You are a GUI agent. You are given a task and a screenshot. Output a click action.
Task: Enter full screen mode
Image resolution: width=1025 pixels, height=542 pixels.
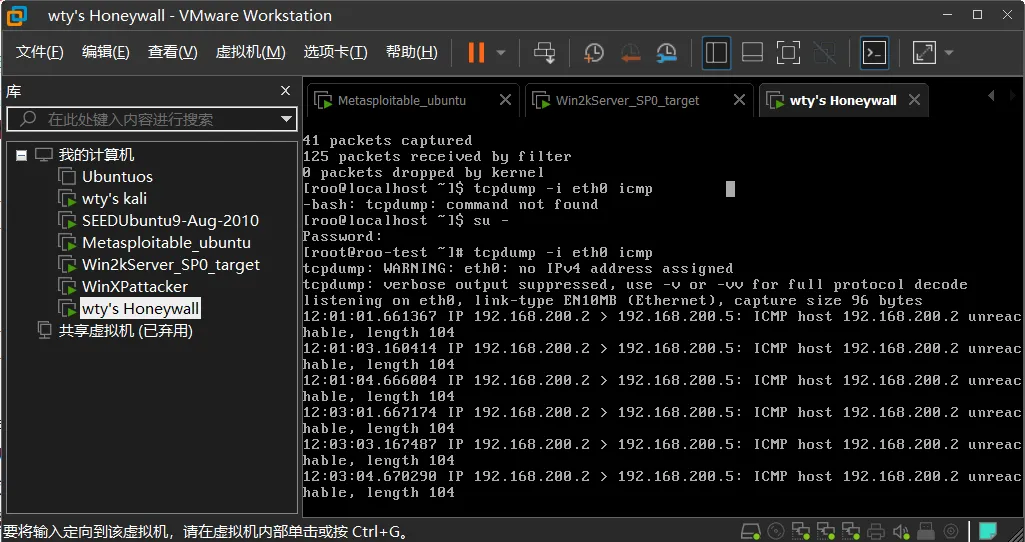tap(788, 52)
